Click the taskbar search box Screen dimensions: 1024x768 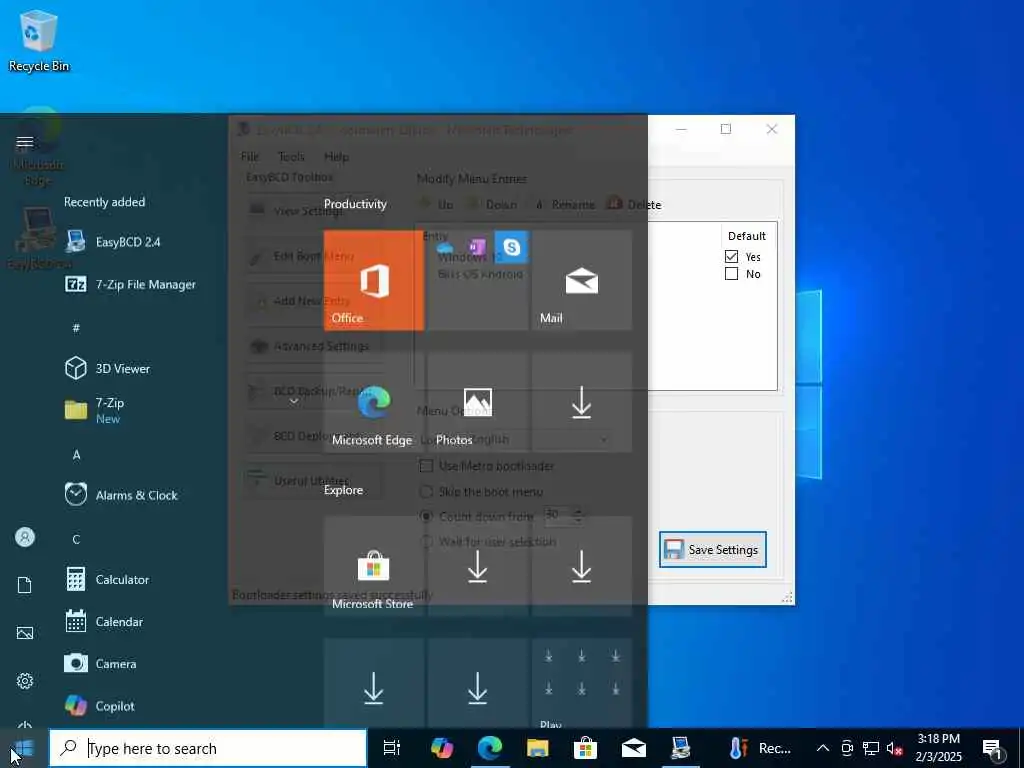click(208, 748)
